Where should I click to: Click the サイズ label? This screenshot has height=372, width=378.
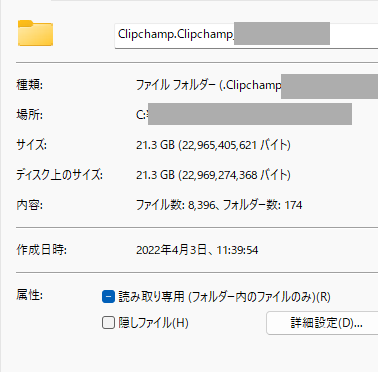pos(32,145)
